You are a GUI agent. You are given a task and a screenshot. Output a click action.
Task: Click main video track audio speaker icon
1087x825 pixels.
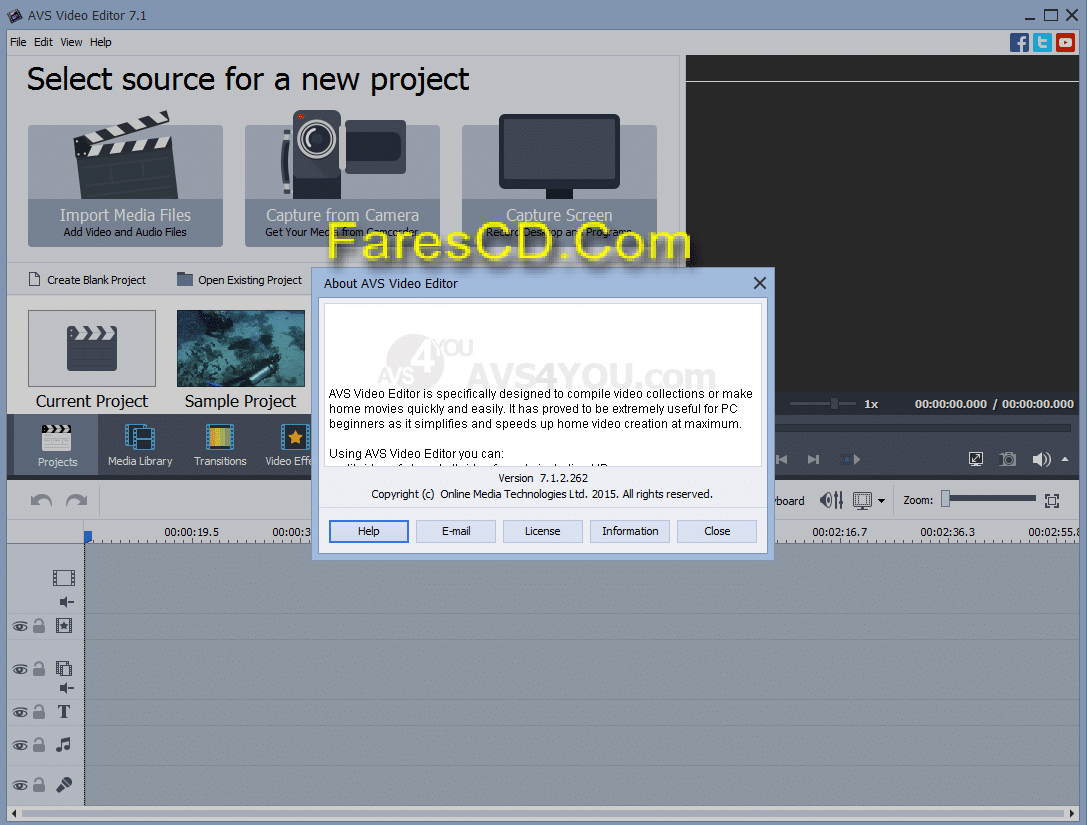[67, 602]
